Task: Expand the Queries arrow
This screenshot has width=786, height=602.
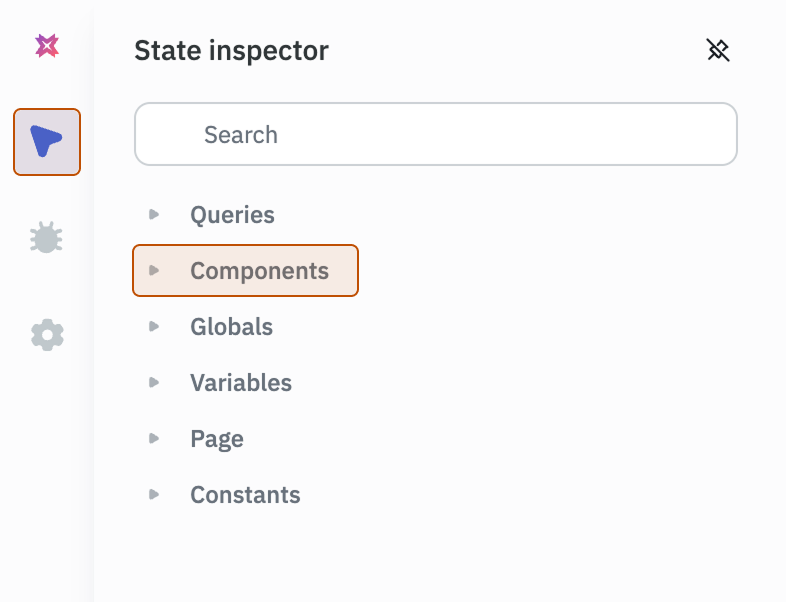Action: tap(154, 214)
